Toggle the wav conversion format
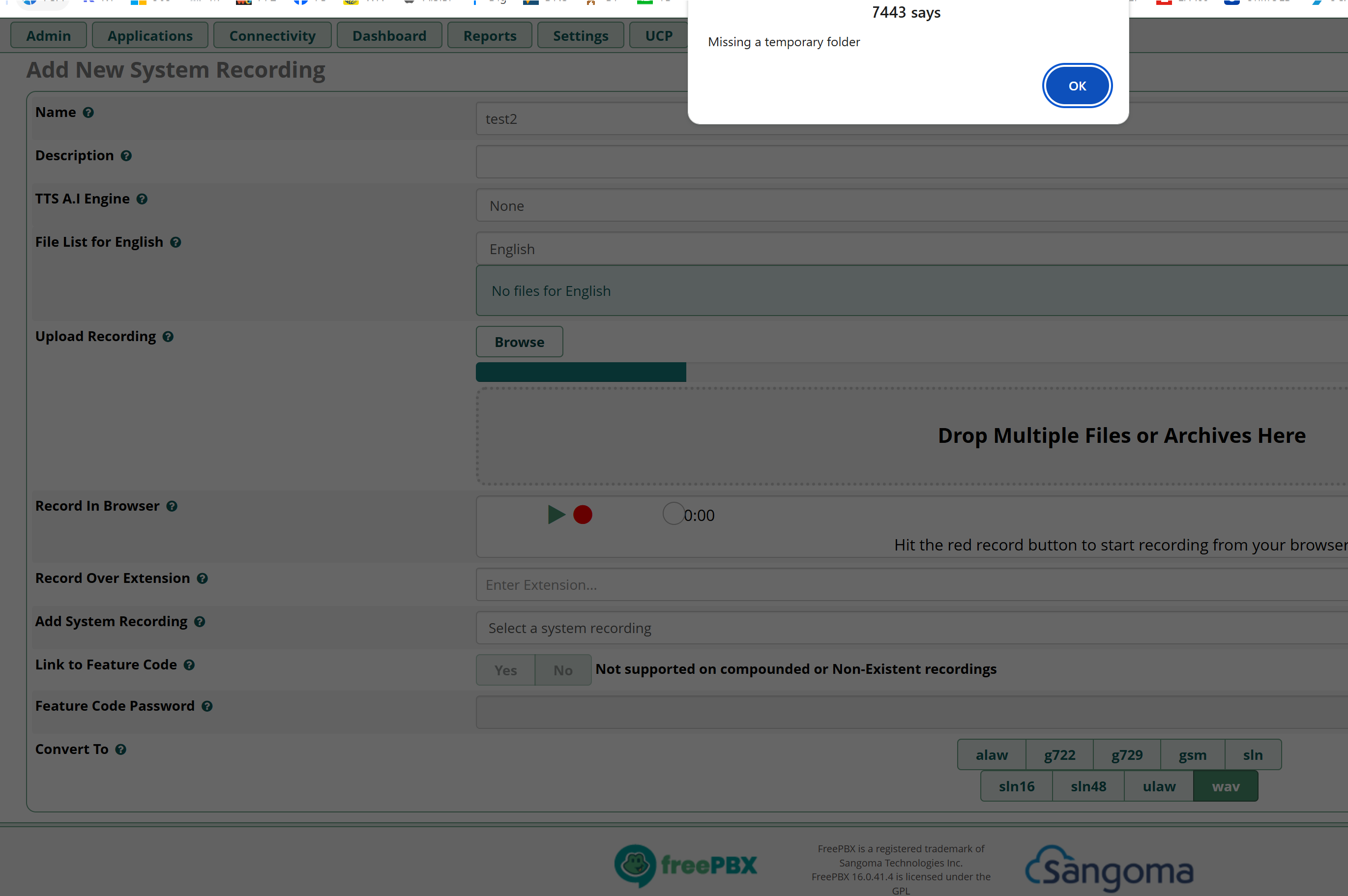This screenshot has width=1348, height=896. 1225,786
